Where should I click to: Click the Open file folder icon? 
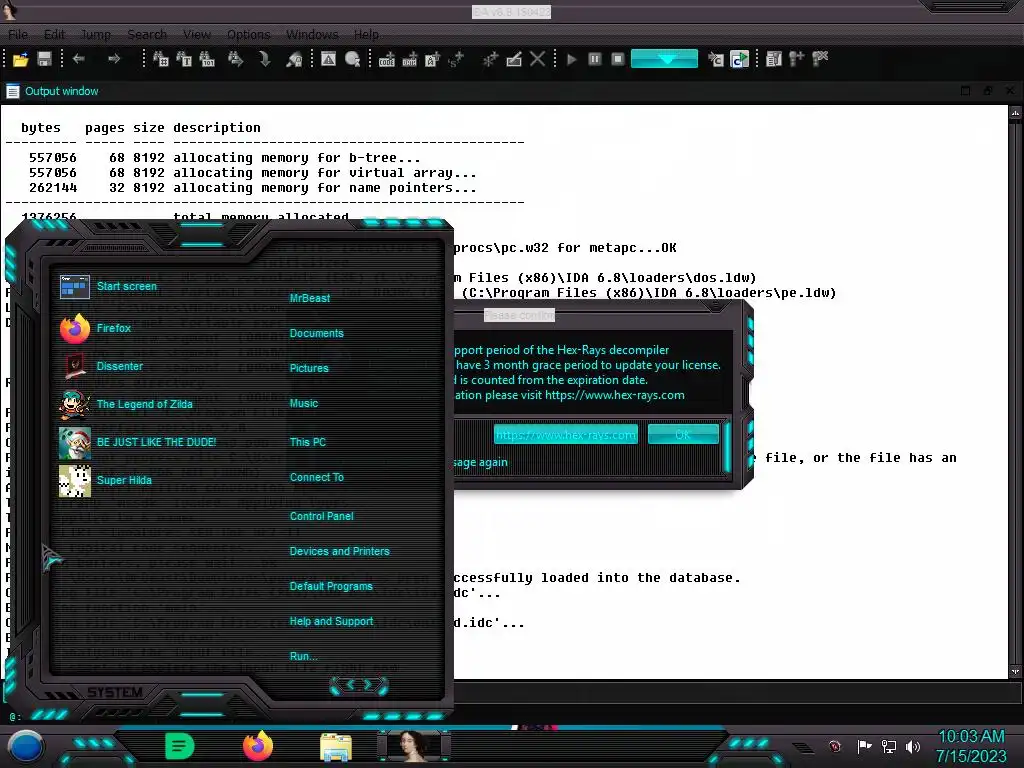coord(20,59)
